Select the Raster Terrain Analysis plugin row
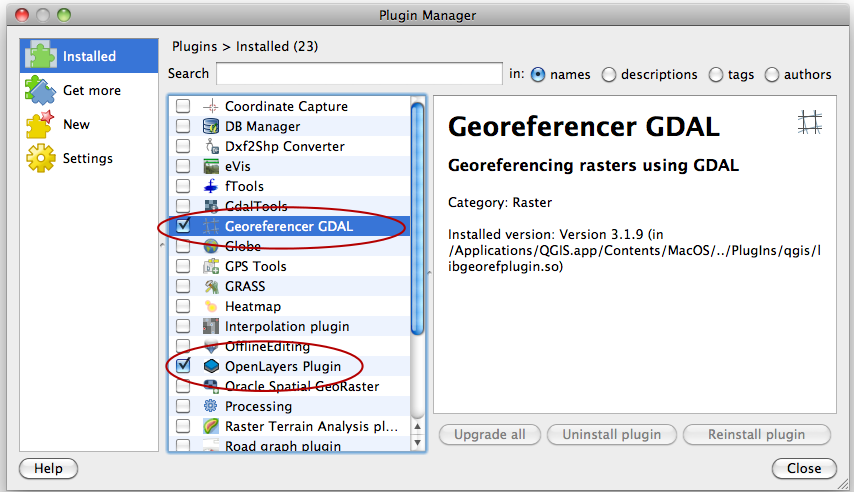Viewport: 854px width, 492px height. (290, 426)
